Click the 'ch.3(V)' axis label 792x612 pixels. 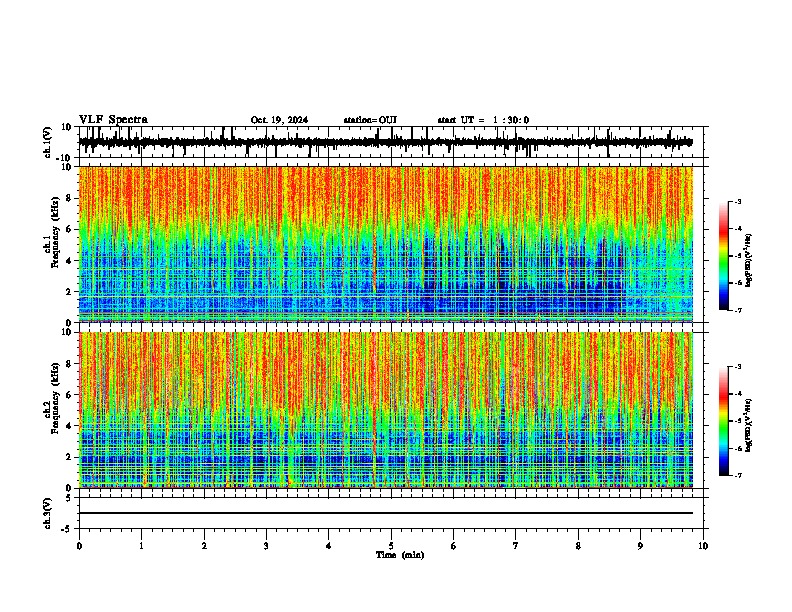pos(47,513)
